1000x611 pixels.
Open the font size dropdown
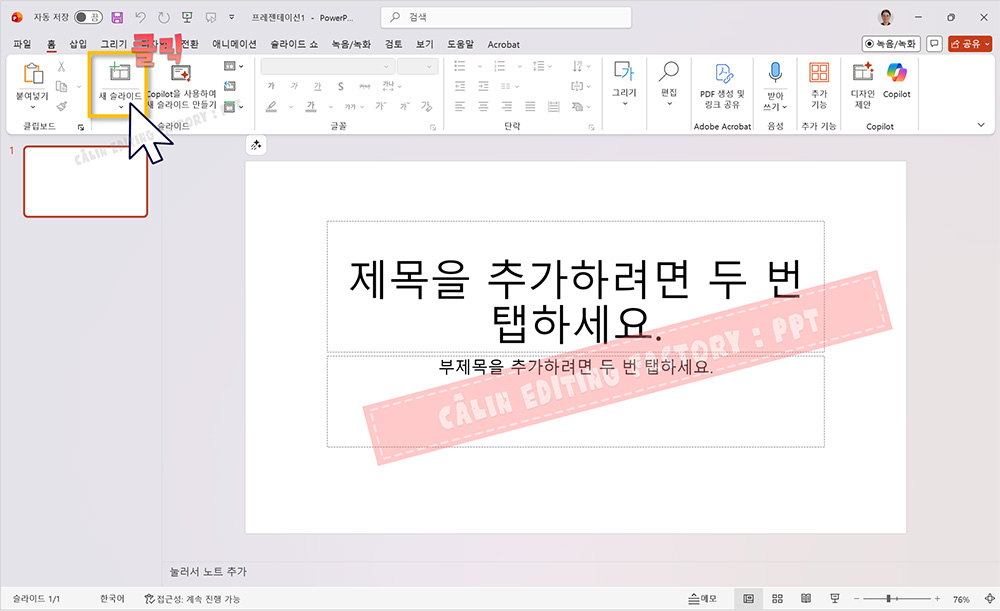pos(418,67)
